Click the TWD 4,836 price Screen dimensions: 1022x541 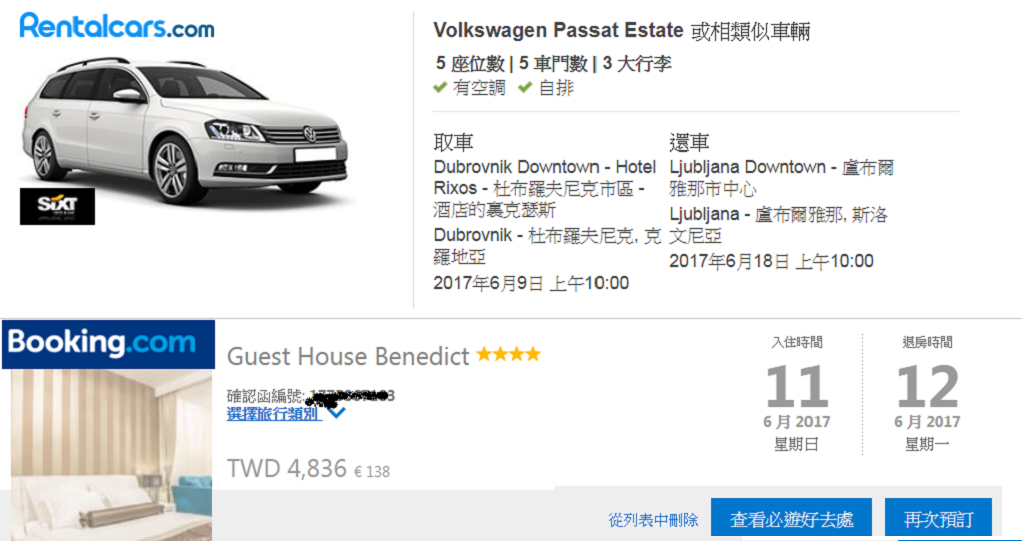coord(287,468)
